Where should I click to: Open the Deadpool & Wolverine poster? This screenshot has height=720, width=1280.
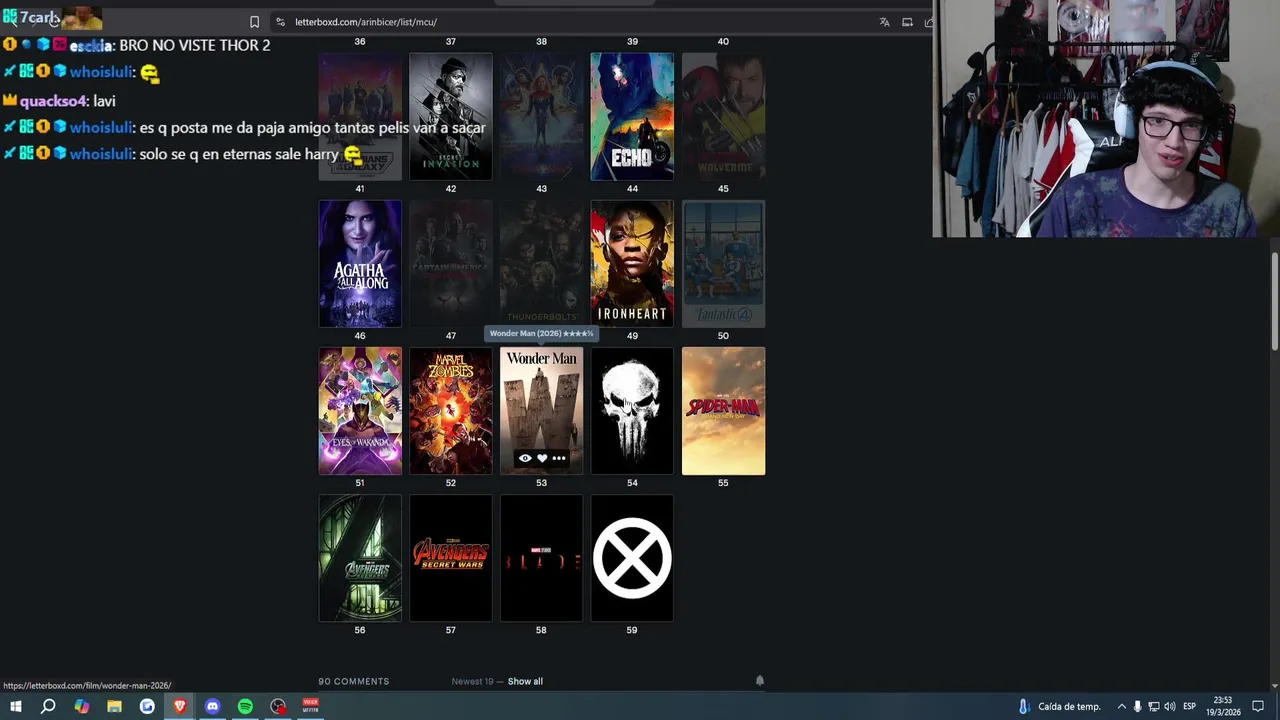[723, 116]
